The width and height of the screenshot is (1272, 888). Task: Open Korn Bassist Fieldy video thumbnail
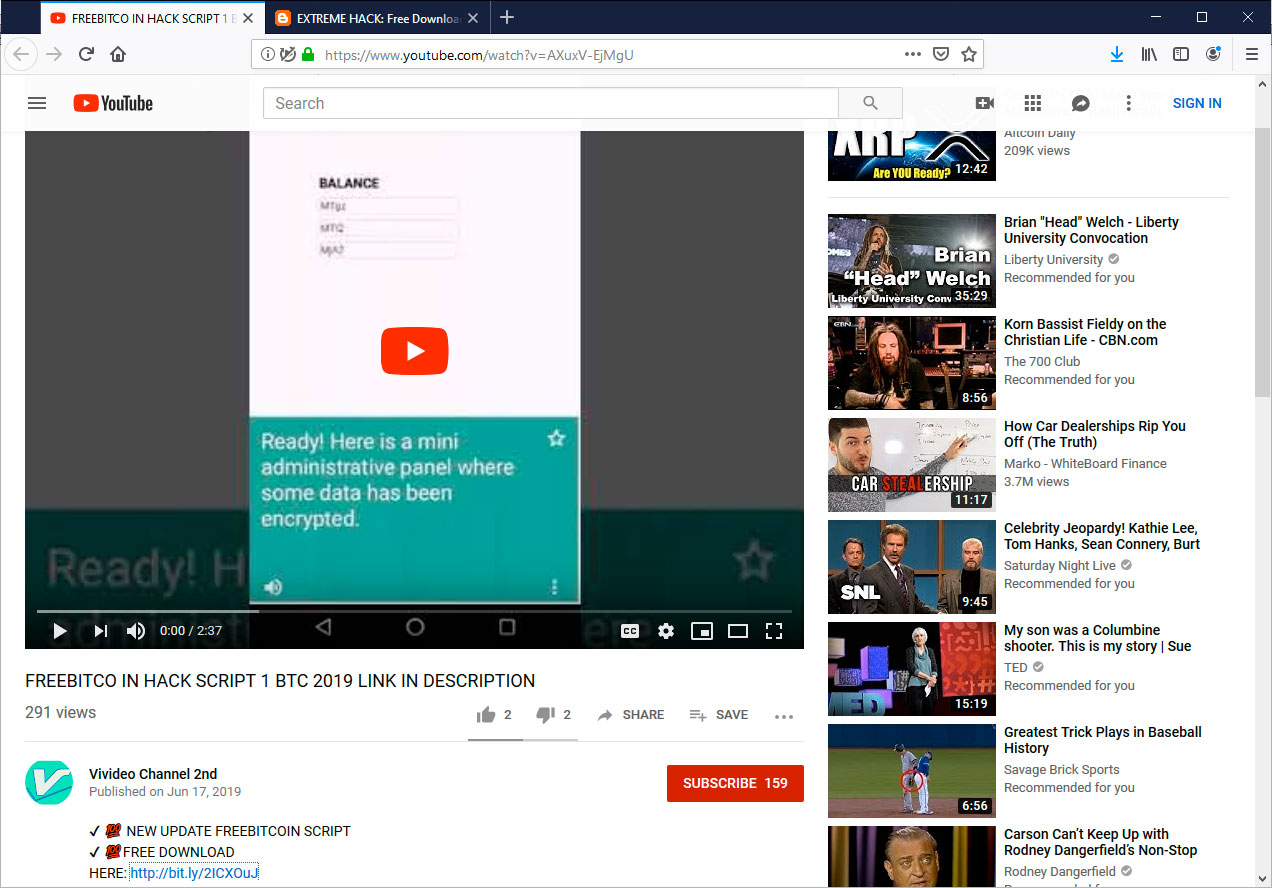point(912,363)
